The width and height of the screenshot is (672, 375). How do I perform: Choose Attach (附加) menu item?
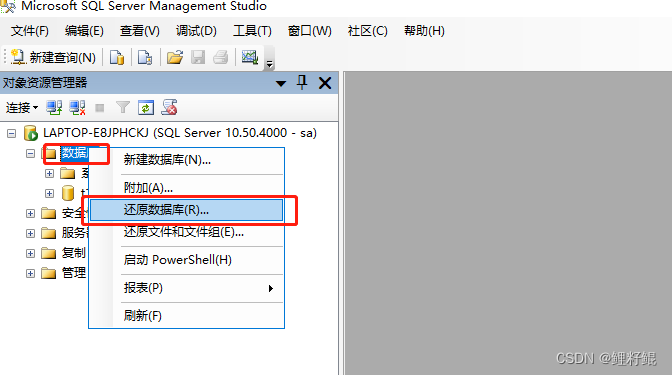pos(186,188)
